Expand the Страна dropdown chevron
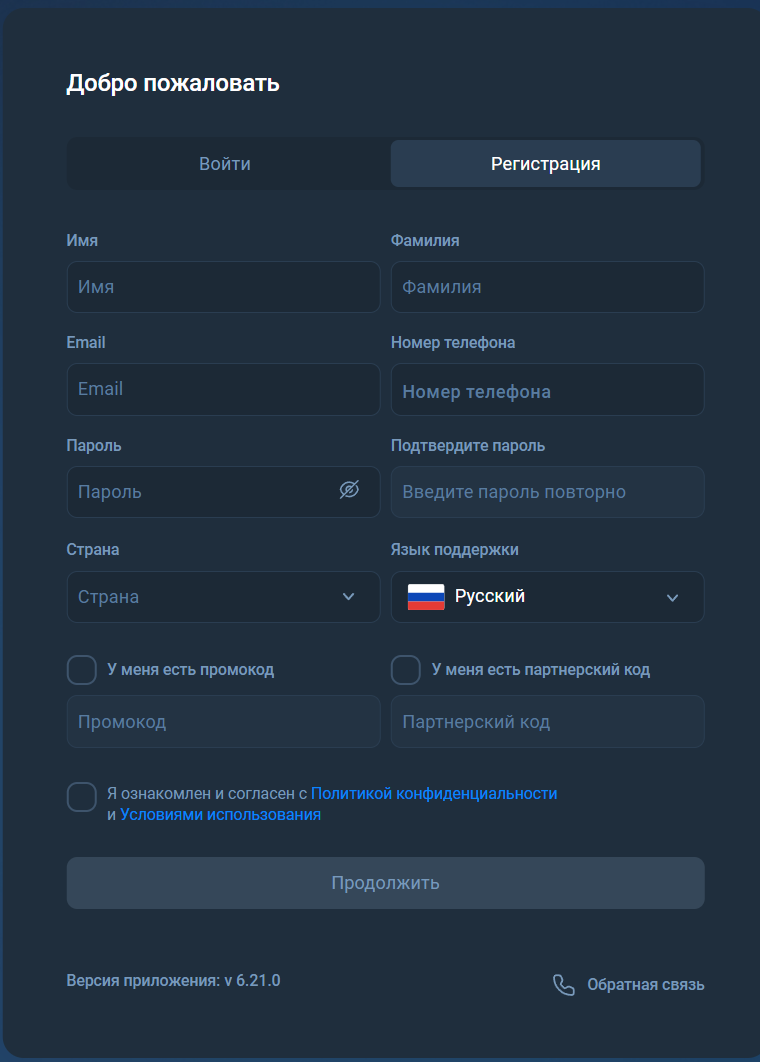 click(348, 597)
